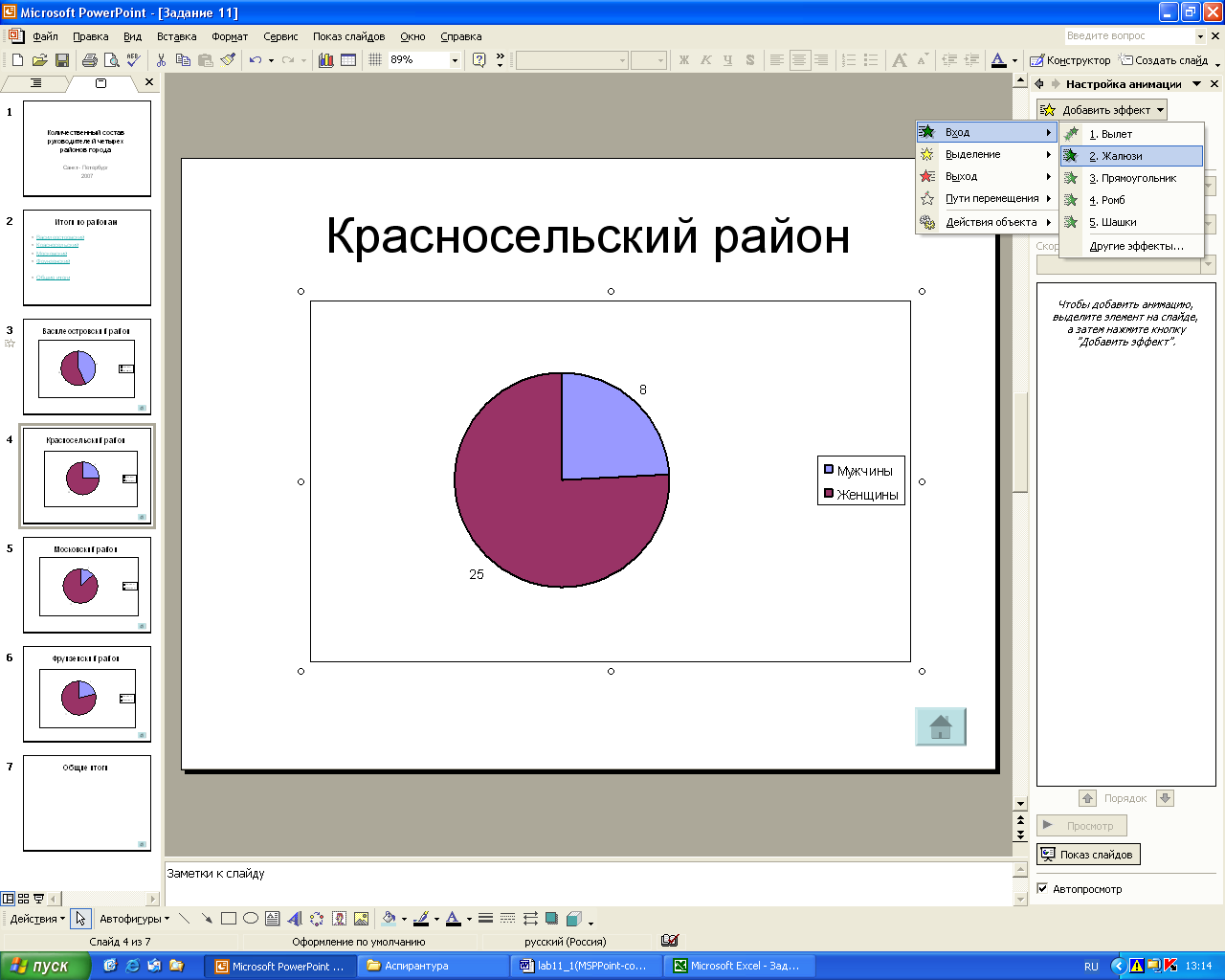Viewport: 1225px width, 980px height.
Task: Click the home action button on slide
Action: tap(941, 726)
